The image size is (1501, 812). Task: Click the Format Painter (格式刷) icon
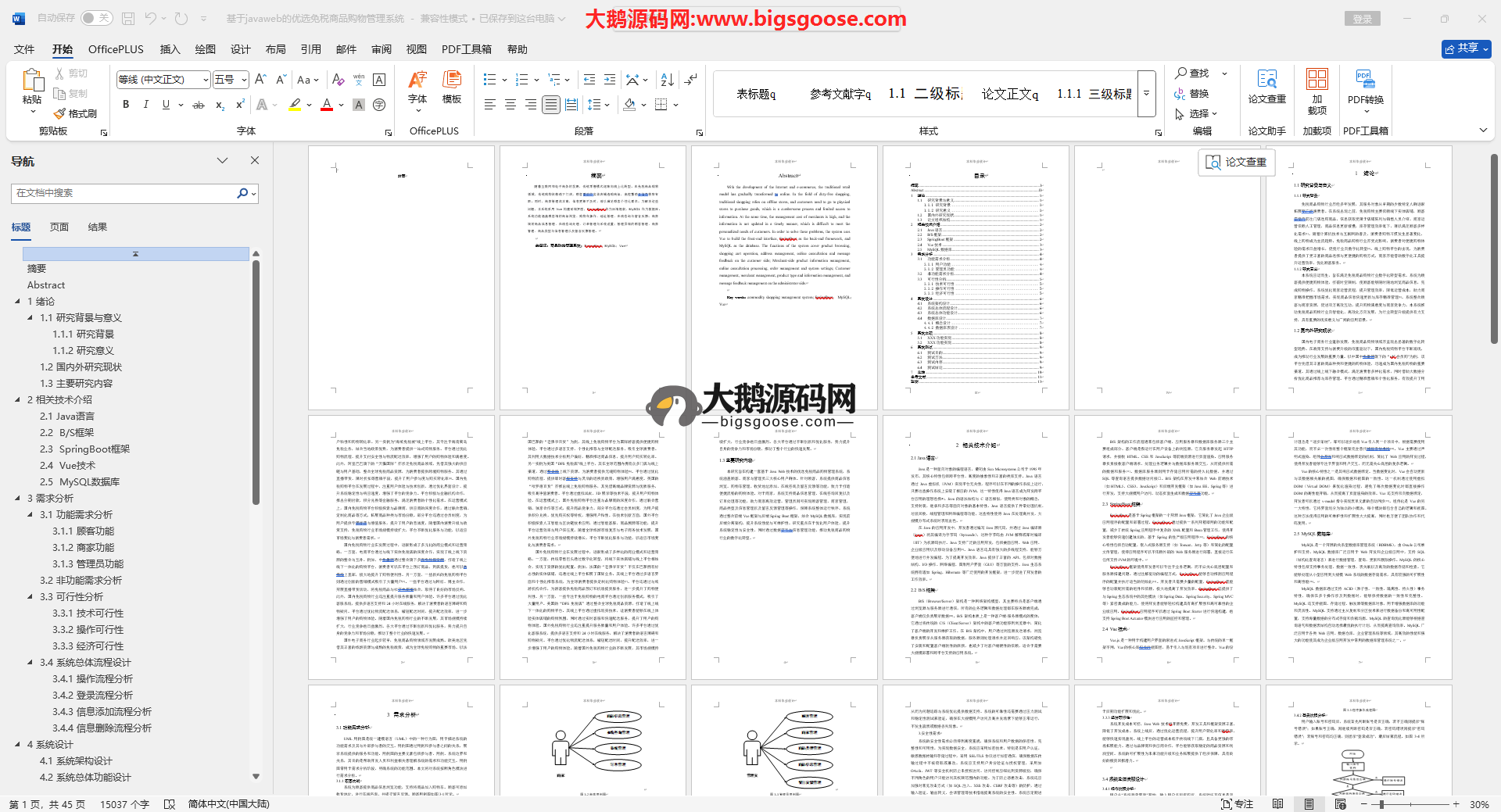(76, 114)
